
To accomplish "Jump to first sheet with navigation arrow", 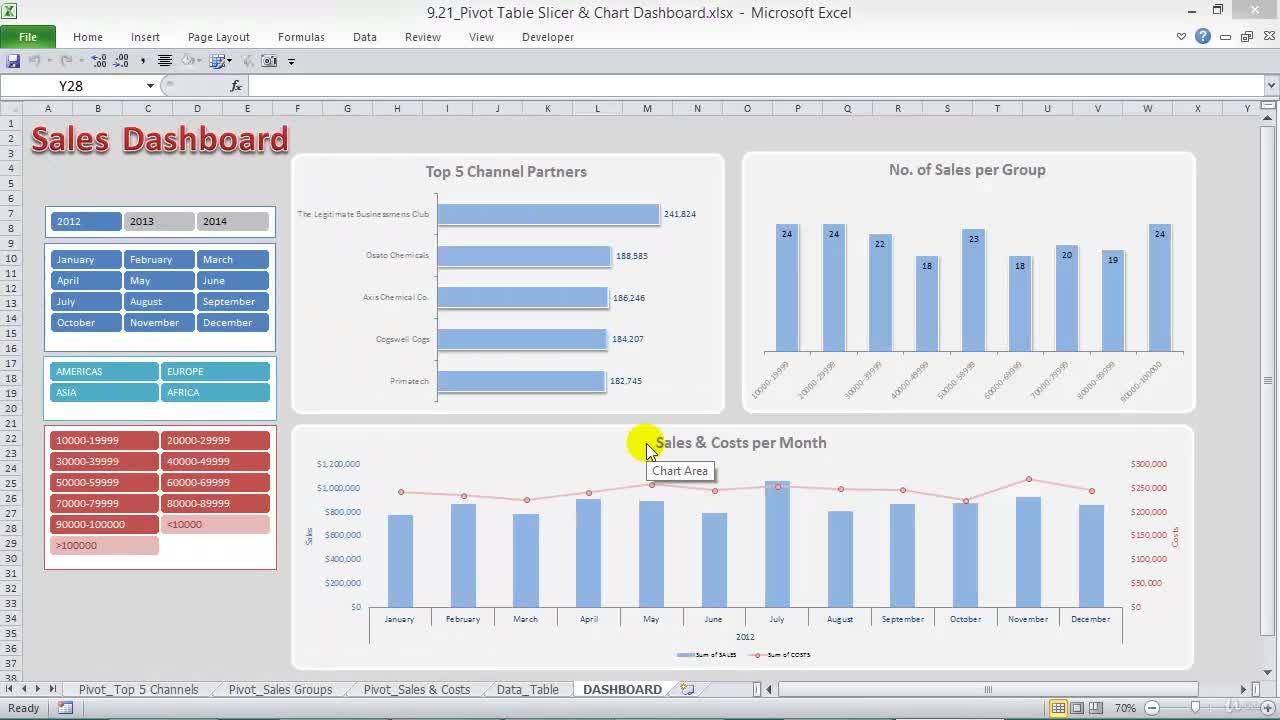I will 10,689.
